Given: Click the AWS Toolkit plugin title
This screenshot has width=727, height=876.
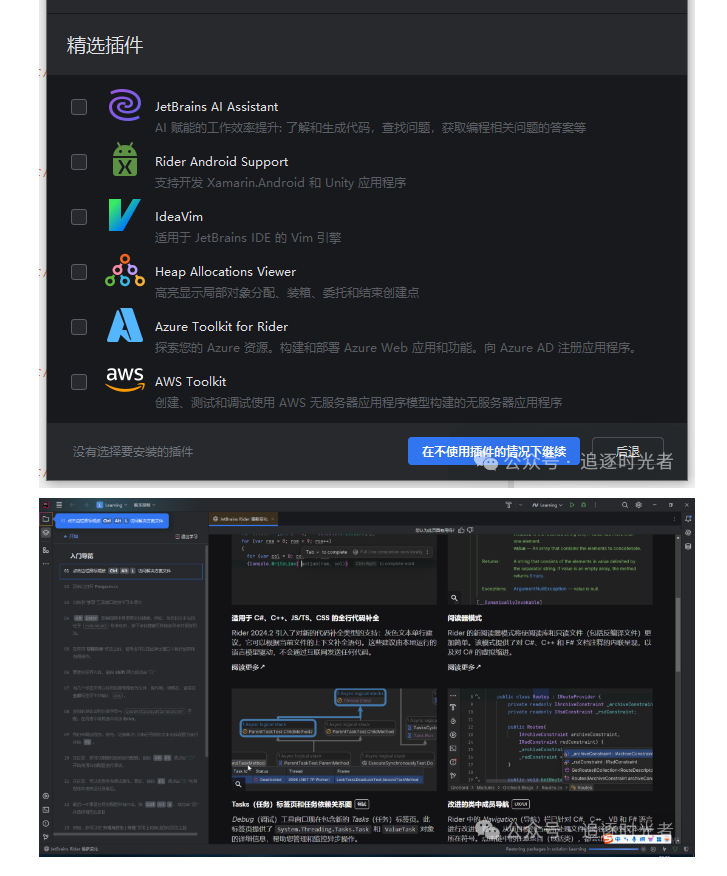Looking at the screenshot, I should coord(191,382).
